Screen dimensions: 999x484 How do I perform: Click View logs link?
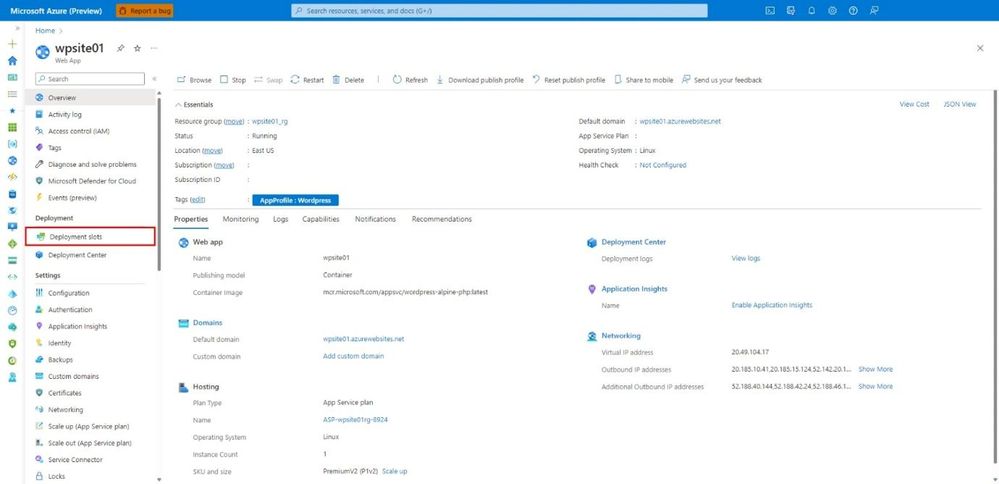[745, 259]
